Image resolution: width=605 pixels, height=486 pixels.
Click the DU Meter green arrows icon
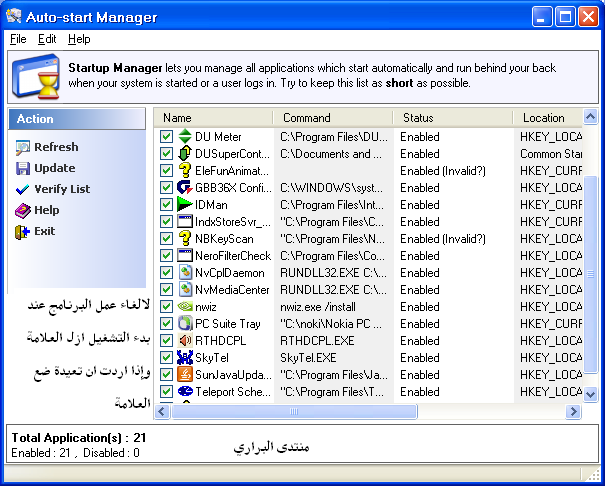pyautogui.click(x=185, y=137)
